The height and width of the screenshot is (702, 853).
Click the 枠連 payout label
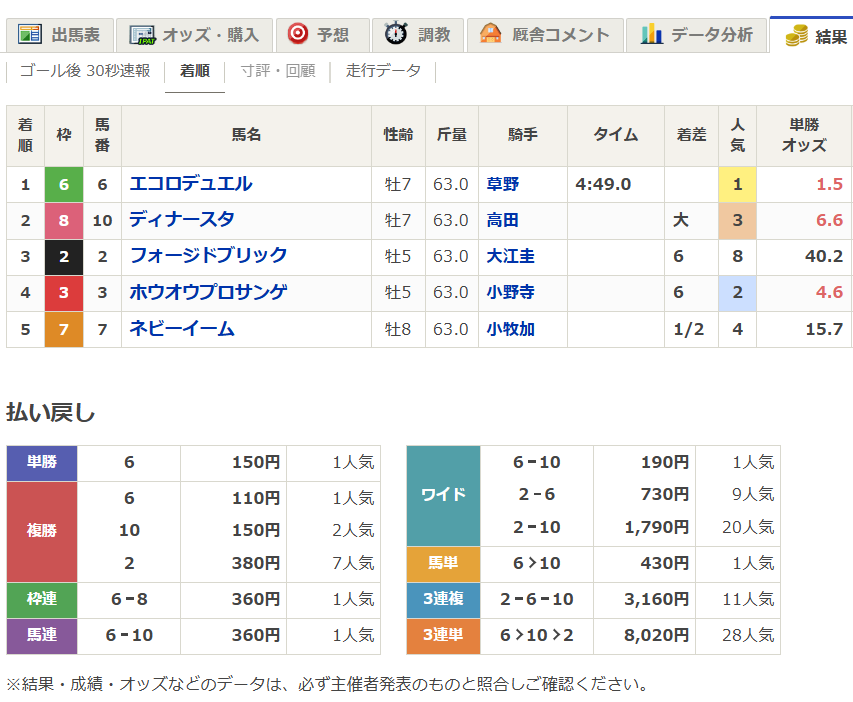42,599
